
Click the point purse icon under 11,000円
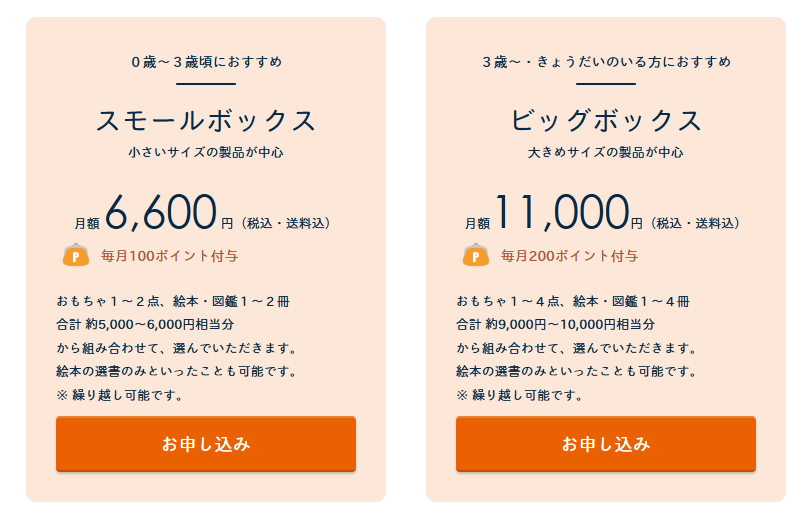click(476, 256)
